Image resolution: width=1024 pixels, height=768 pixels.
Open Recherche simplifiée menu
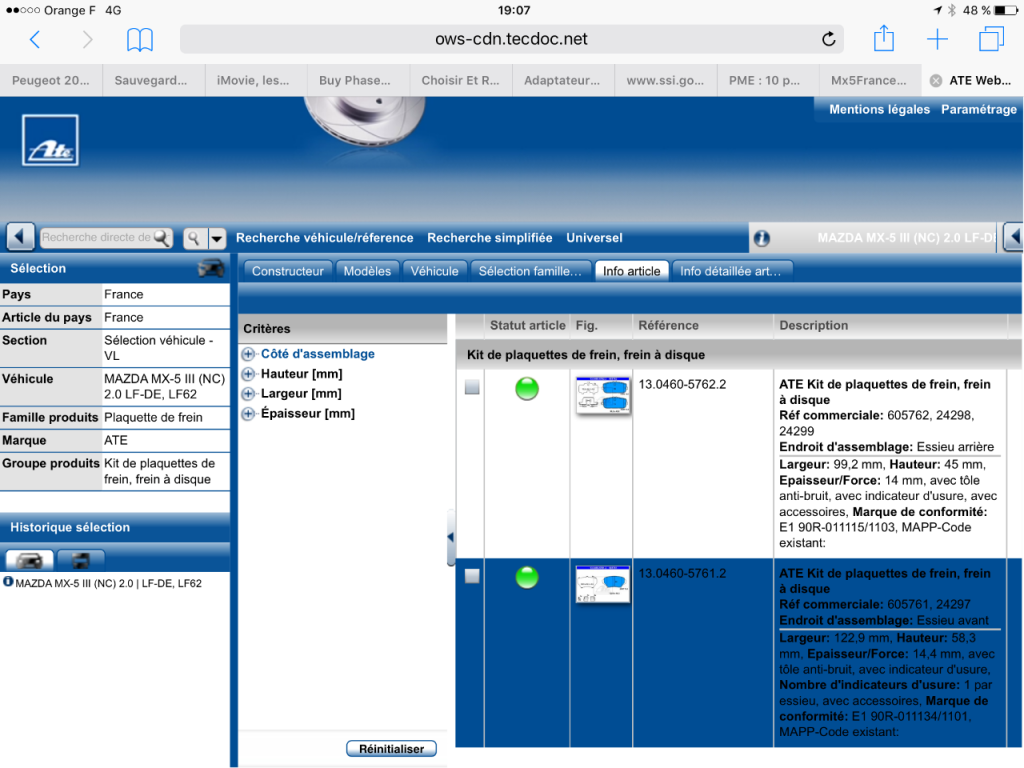(x=490, y=238)
